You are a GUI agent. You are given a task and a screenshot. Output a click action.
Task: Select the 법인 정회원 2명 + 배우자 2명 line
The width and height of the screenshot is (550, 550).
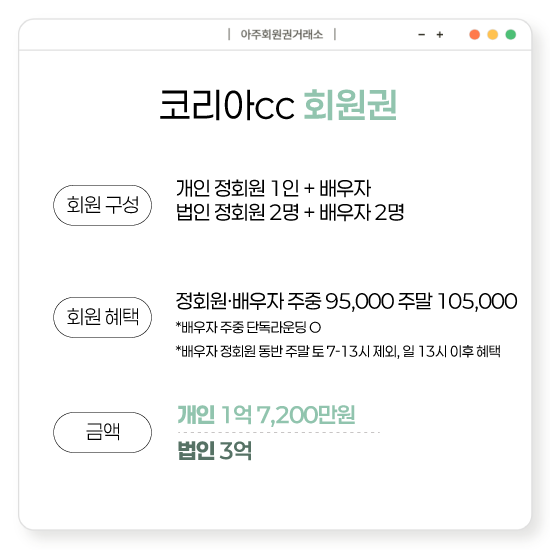pyautogui.click(x=290, y=212)
